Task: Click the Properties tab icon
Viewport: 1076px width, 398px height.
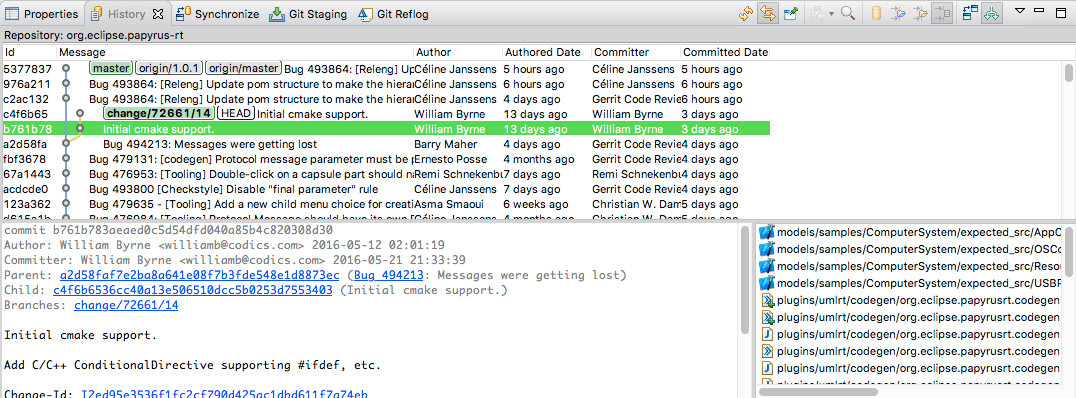Action: click(12, 14)
